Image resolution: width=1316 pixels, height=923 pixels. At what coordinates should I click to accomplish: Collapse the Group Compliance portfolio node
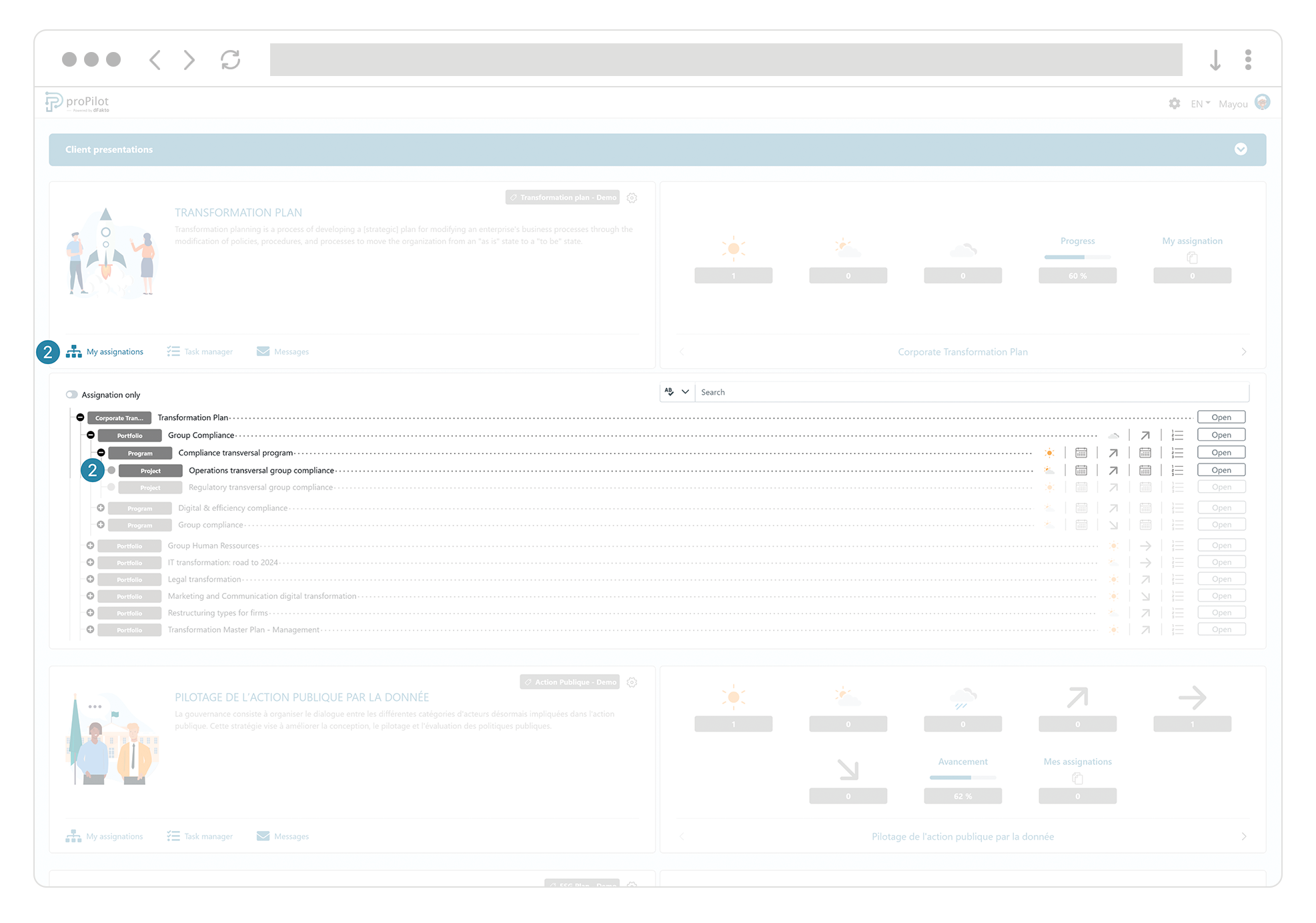click(x=91, y=435)
